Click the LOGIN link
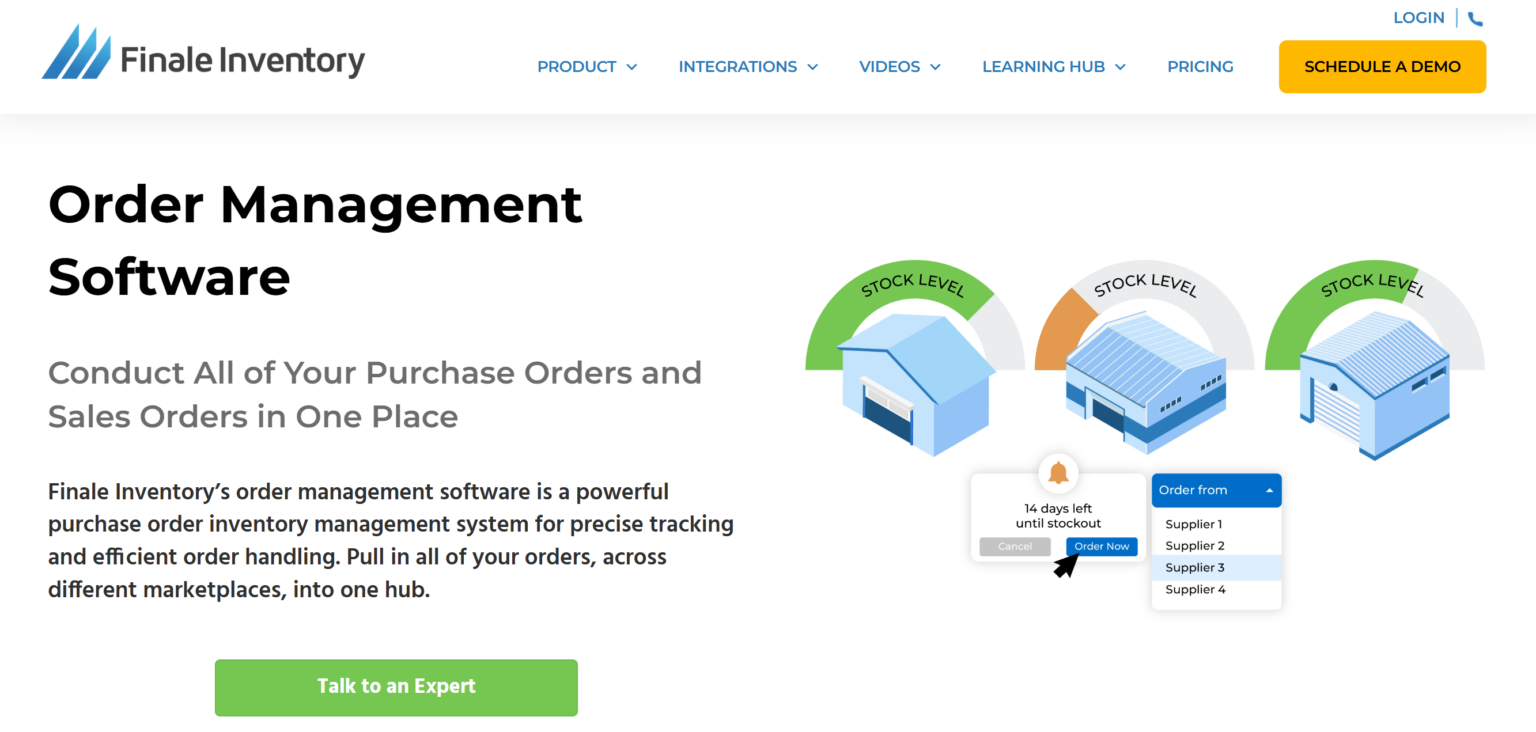The height and width of the screenshot is (732, 1536). [x=1419, y=17]
